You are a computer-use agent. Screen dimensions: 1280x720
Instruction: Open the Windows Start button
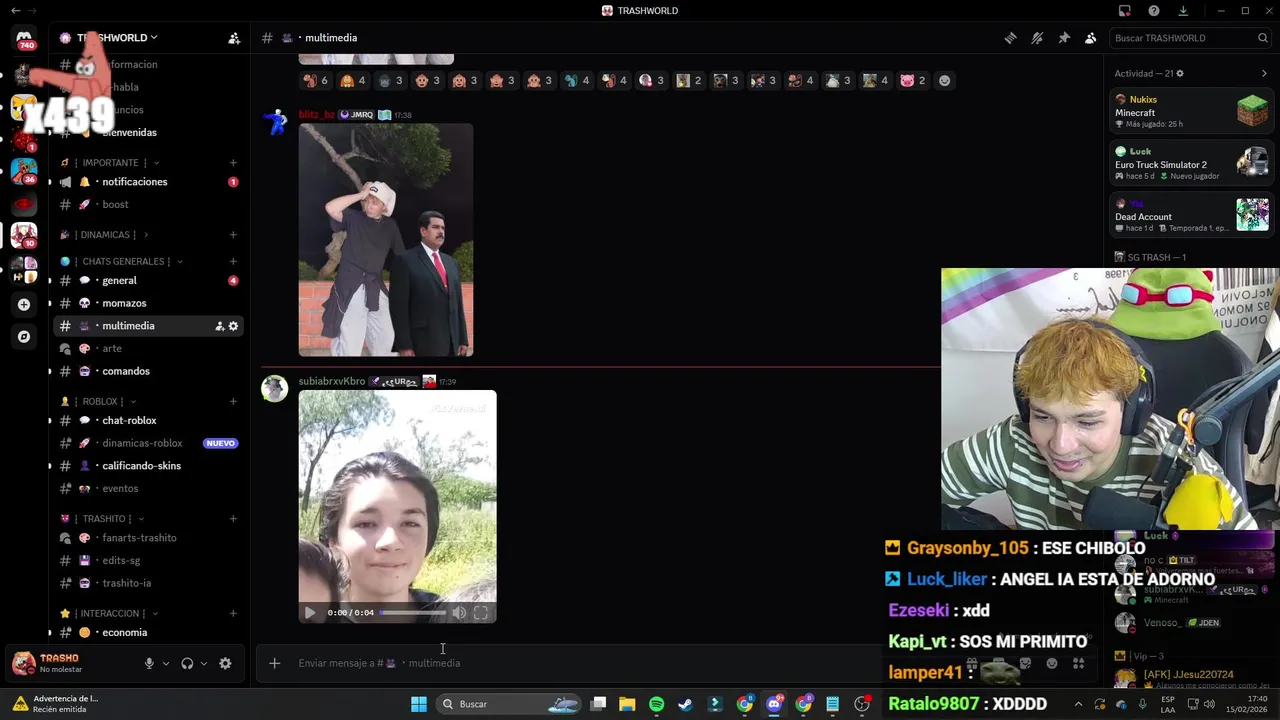point(419,704)
